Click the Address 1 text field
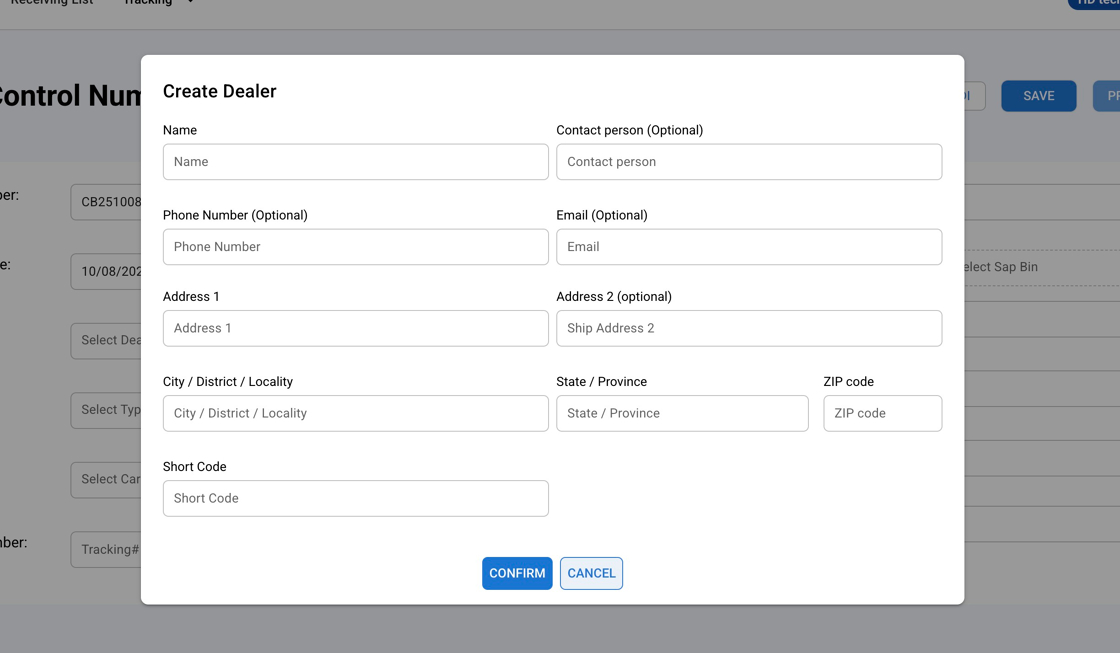 coord(355,328)
